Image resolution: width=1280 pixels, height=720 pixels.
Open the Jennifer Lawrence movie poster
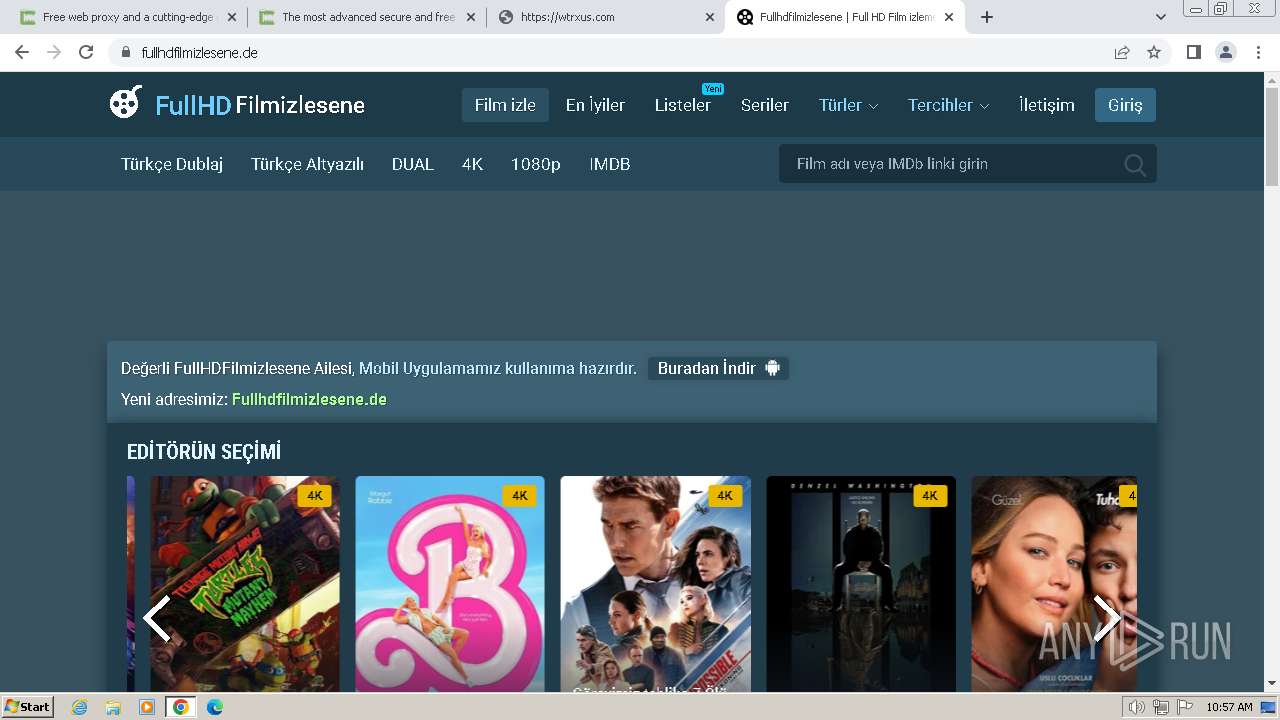tap(1054, 584)
